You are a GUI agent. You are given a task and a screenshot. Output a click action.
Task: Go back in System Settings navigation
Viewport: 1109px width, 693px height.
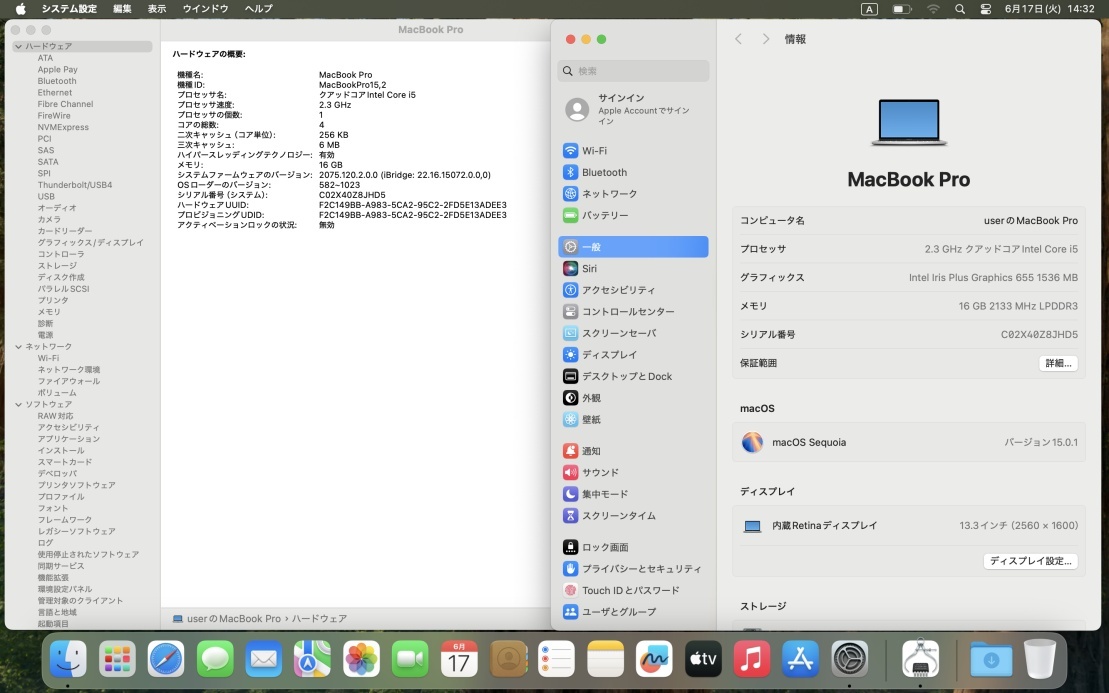[x=738, y=39]
